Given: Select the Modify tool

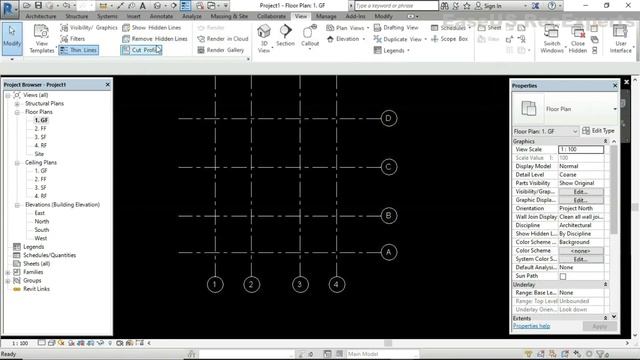Looking at the screenshot, I should (x=12, y=38).
